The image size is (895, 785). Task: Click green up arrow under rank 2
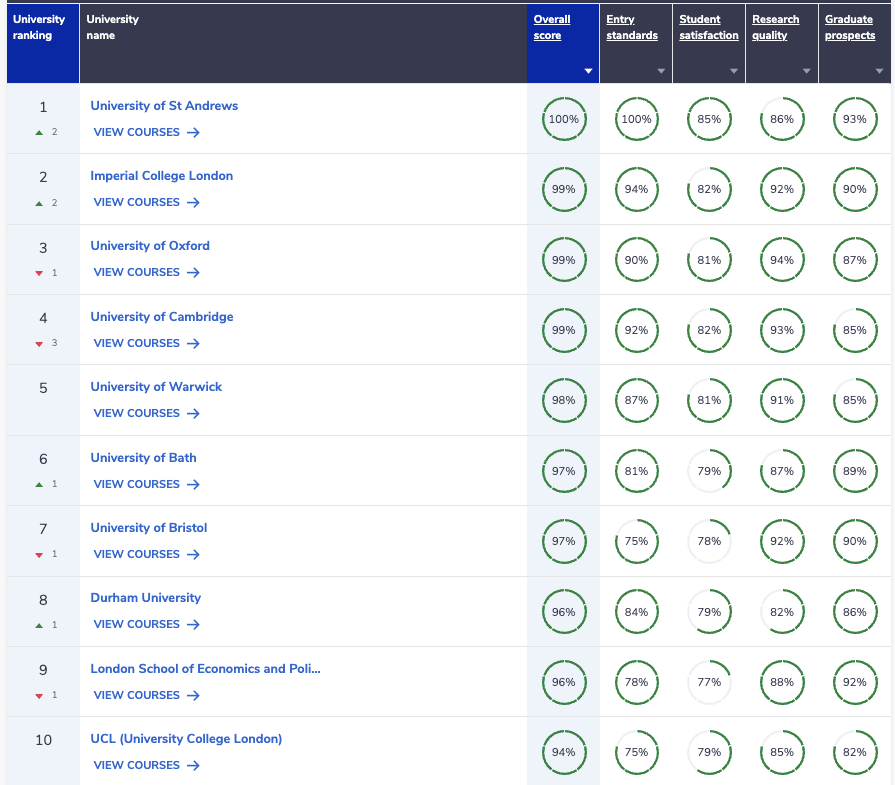(x=39, y=203)
